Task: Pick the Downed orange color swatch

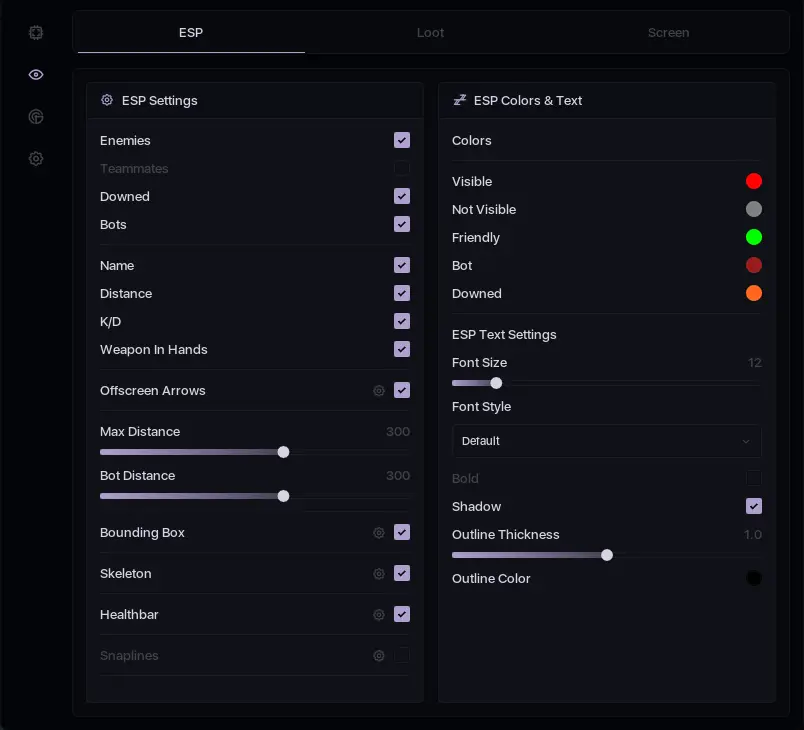Action: (x=754, y=294)
